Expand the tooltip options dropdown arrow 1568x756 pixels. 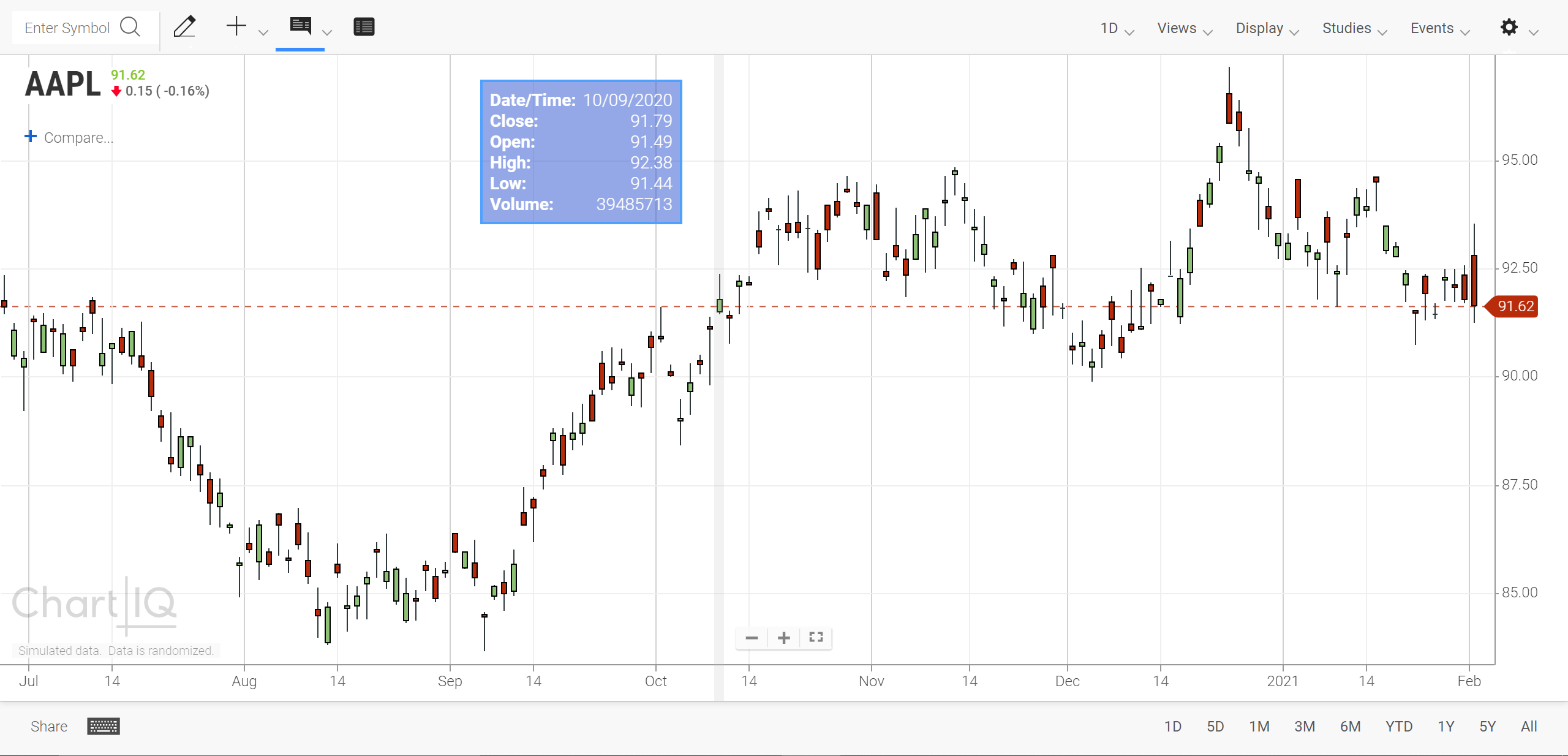[327, 32]
